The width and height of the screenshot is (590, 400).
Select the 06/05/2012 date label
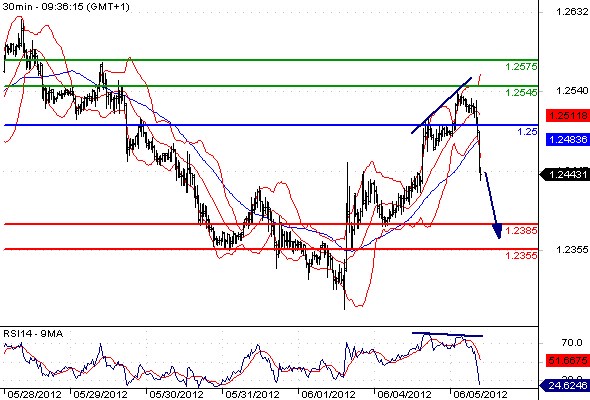(481, 394)
